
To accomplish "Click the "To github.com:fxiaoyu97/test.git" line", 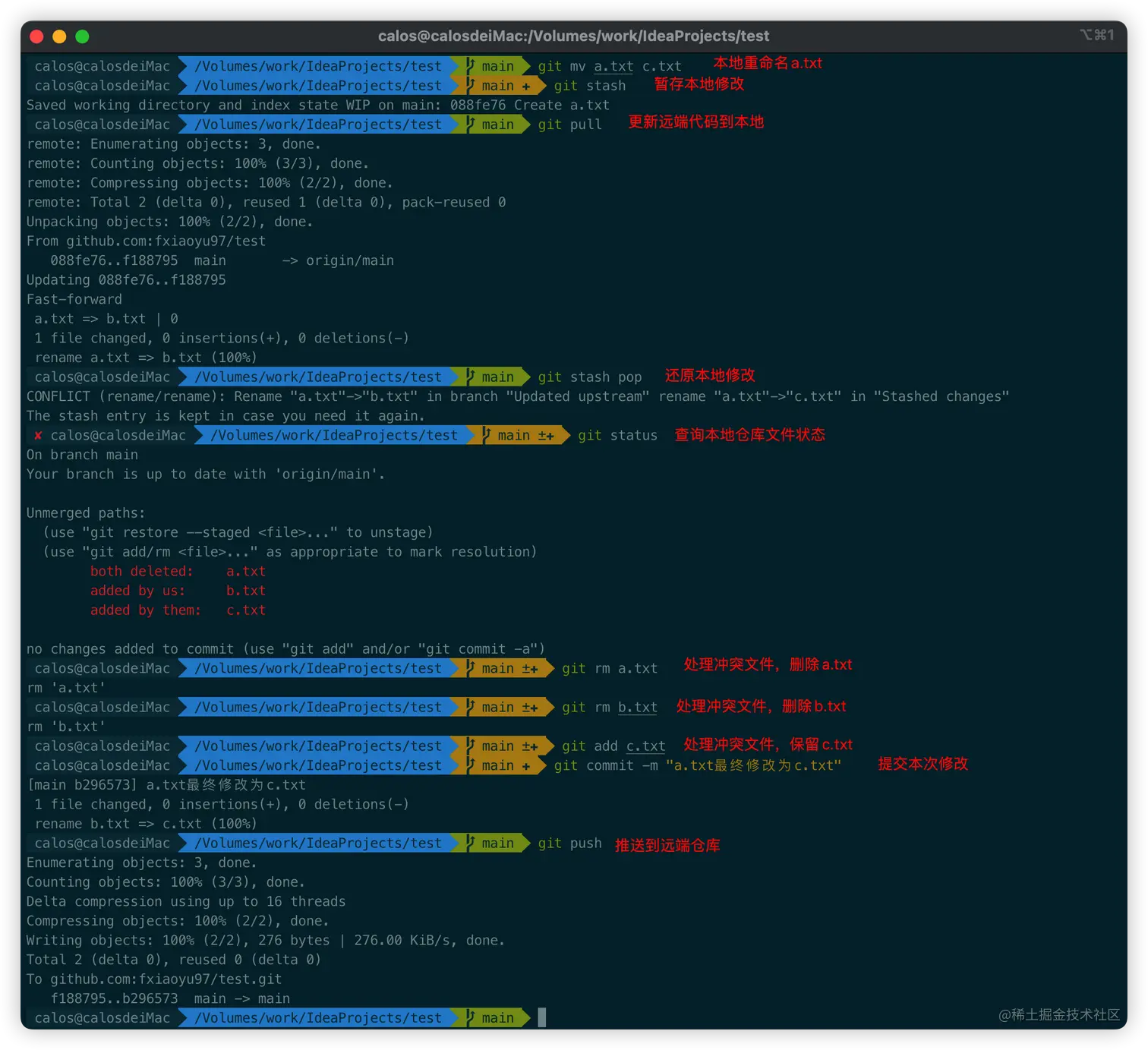I will click(154, 979).
